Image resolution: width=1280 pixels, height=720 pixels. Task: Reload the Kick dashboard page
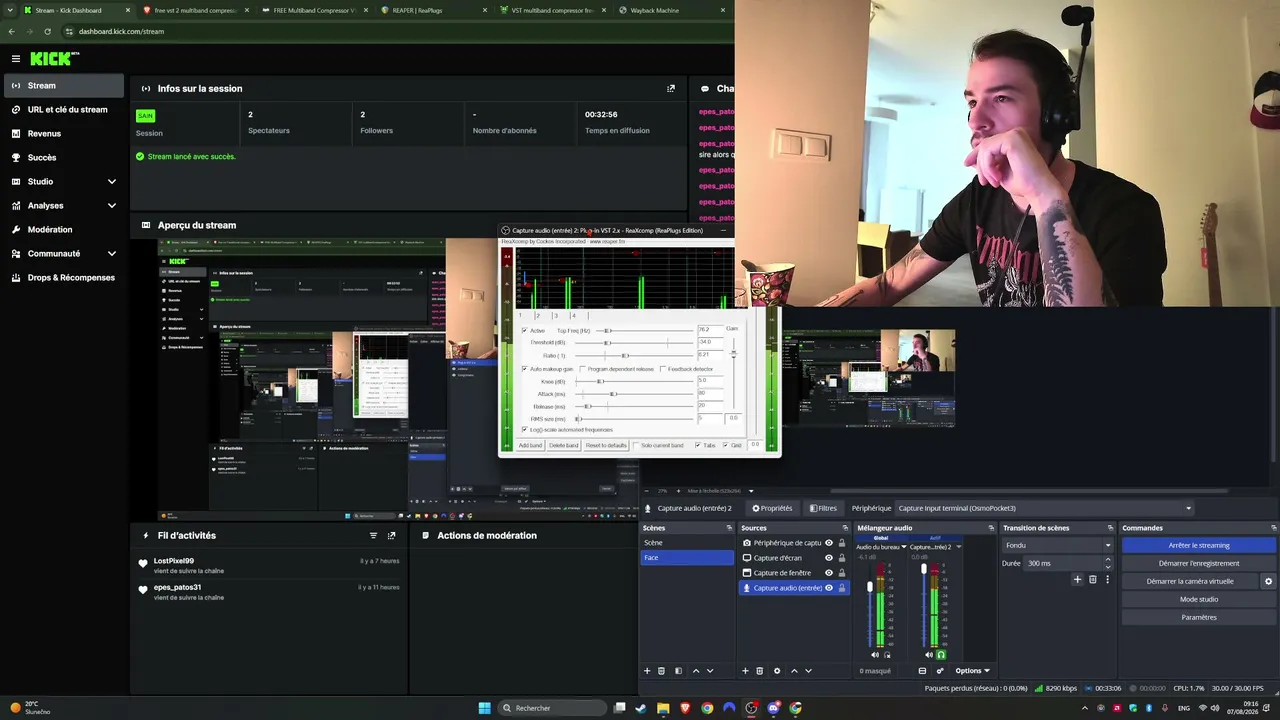coord(47,31)
